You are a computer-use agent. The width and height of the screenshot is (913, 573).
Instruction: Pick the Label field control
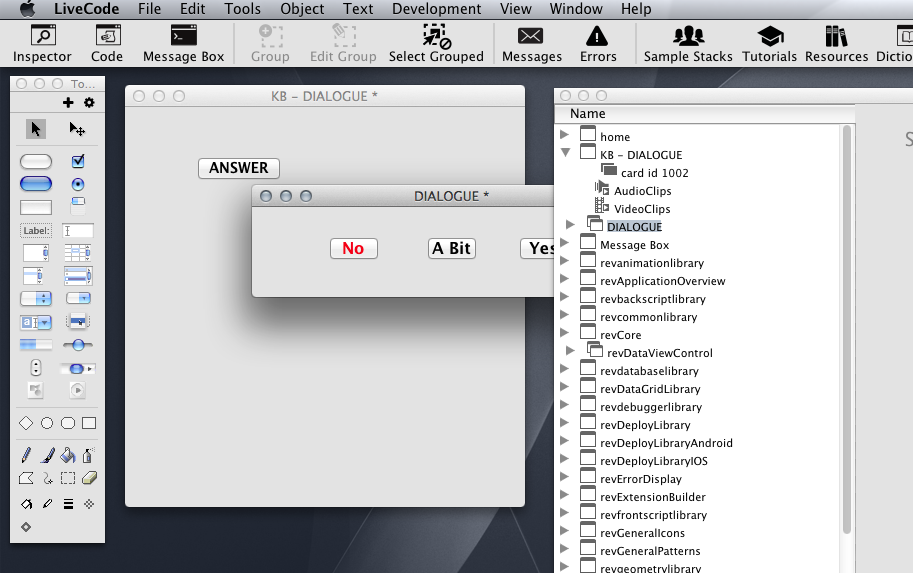pyautogui.click(x=36, y=231)
